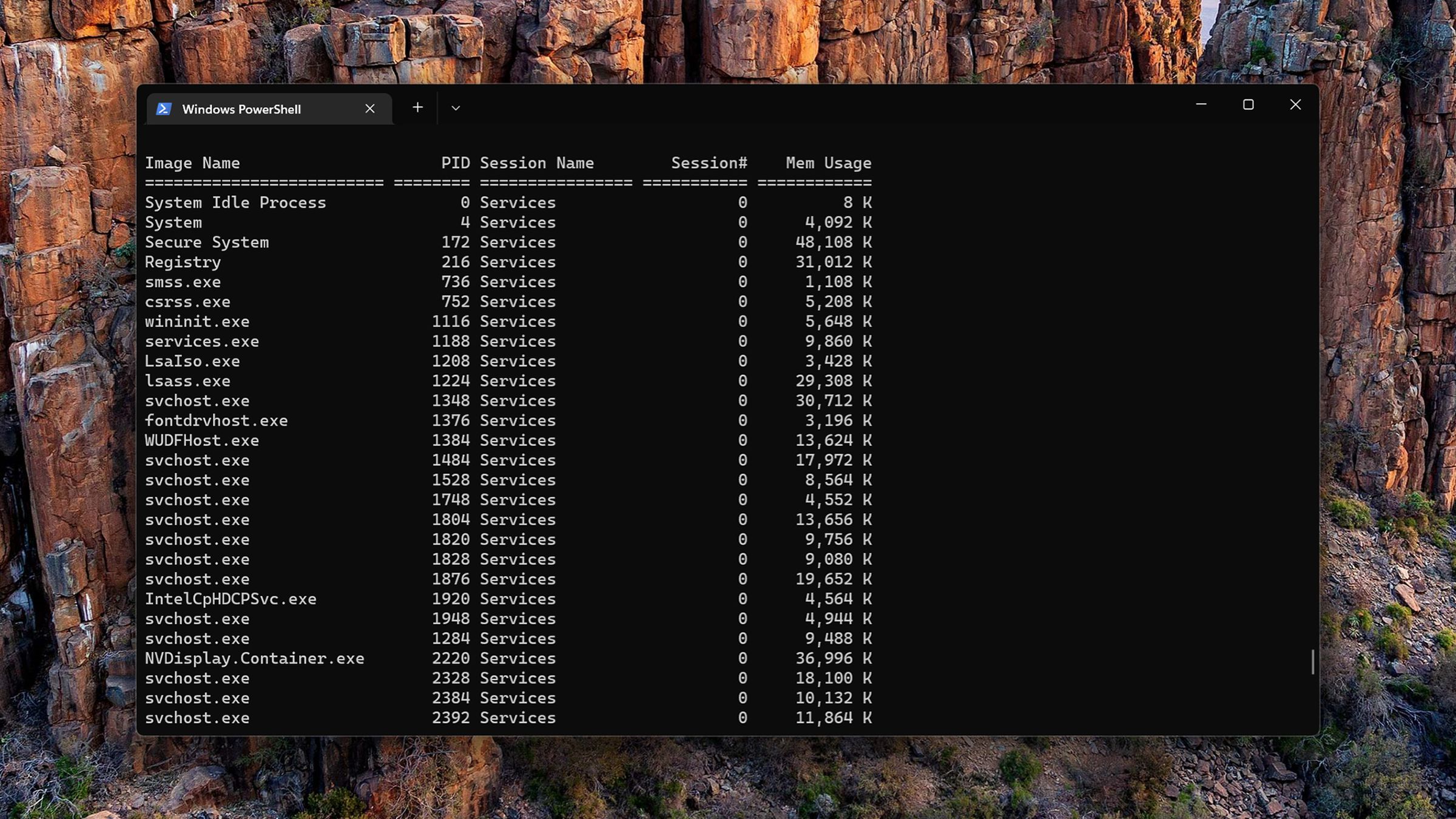Click the Session Name column header
The image size is (1456, 819).
click(x=538, y=163)
